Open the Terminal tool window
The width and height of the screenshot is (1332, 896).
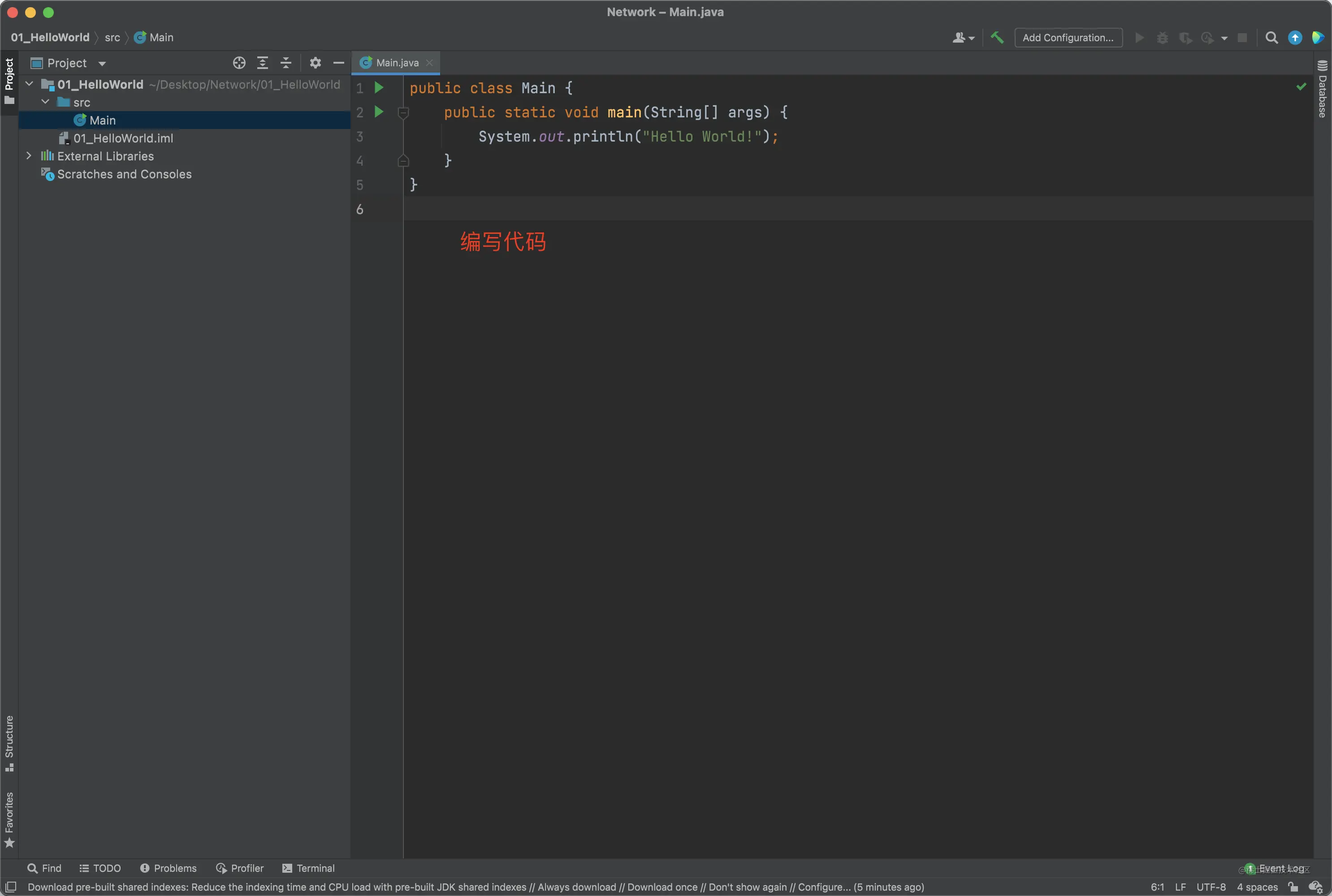coord(309,868)
